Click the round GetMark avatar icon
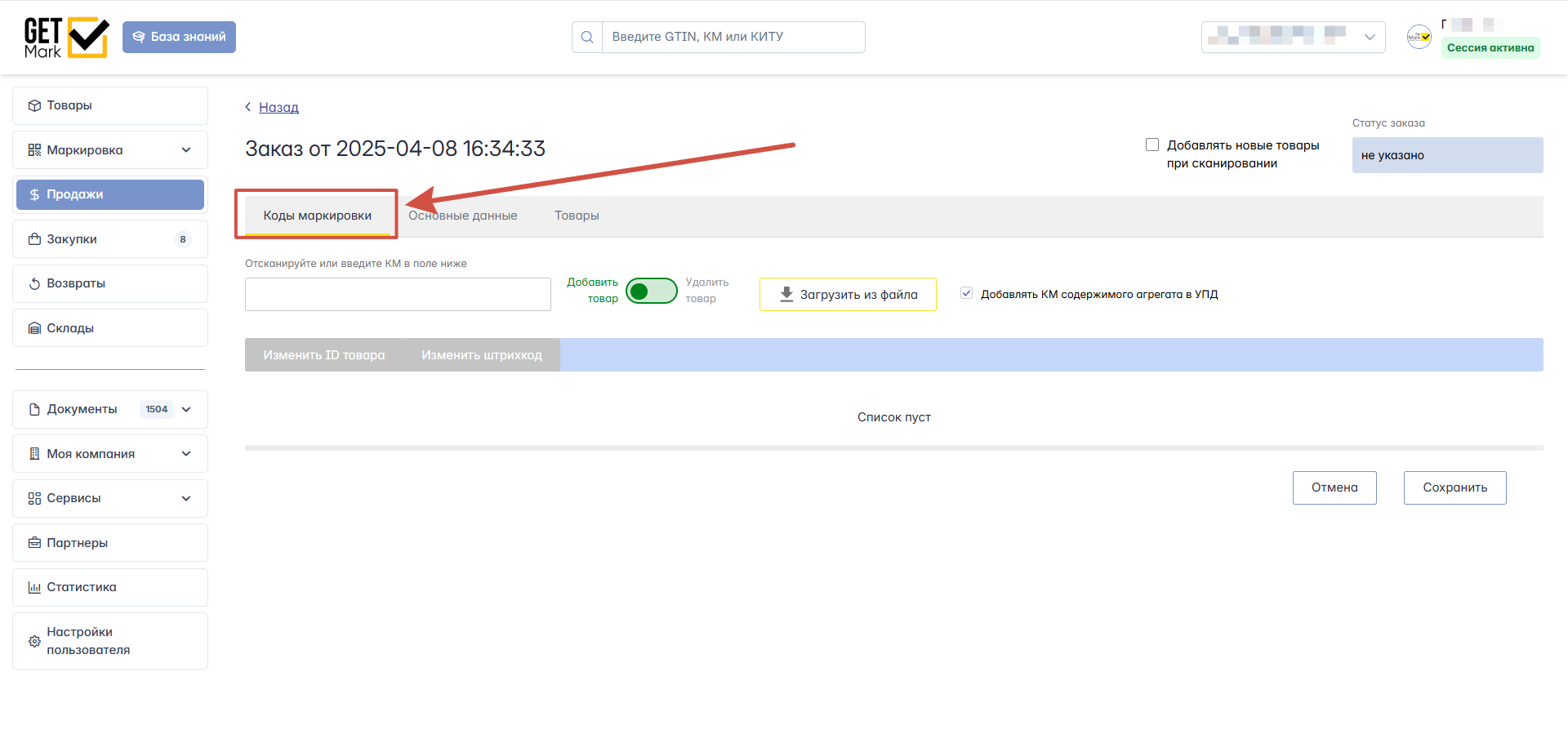Viewport: 1568px width, 739px height. tap(1419, 37)
